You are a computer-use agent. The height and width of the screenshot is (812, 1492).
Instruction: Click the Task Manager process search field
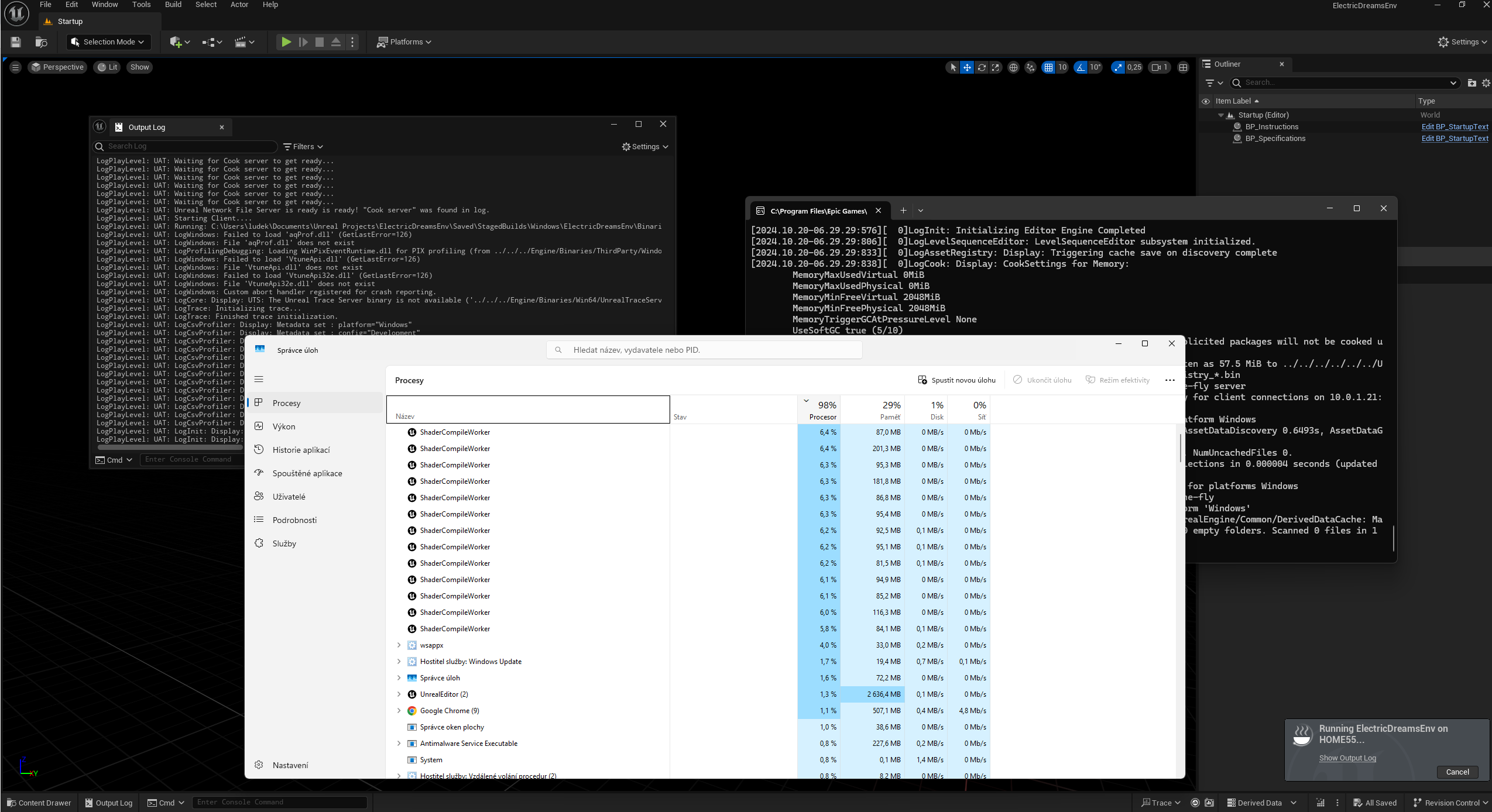click(x=704, y=350)
